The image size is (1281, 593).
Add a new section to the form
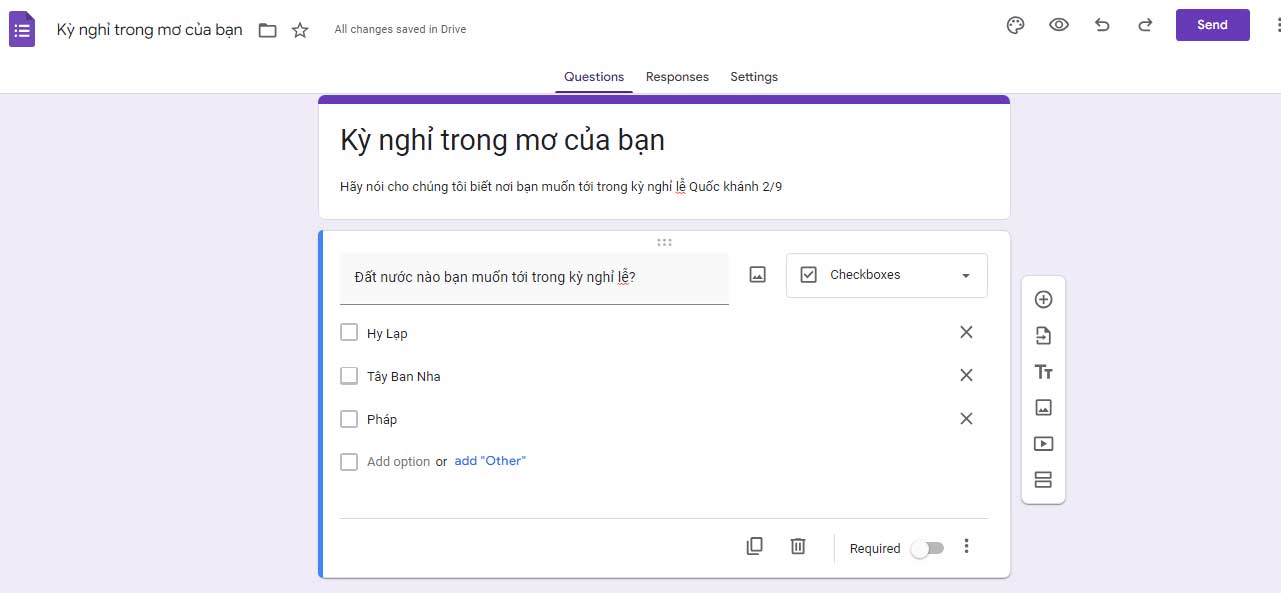(1043, 479)
